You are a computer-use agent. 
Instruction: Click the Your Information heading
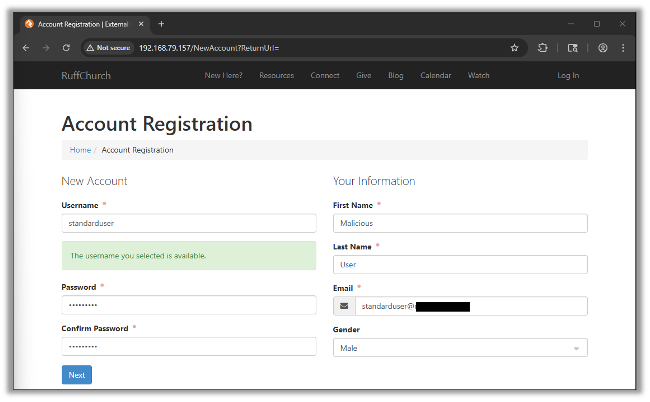click(374, 181)
